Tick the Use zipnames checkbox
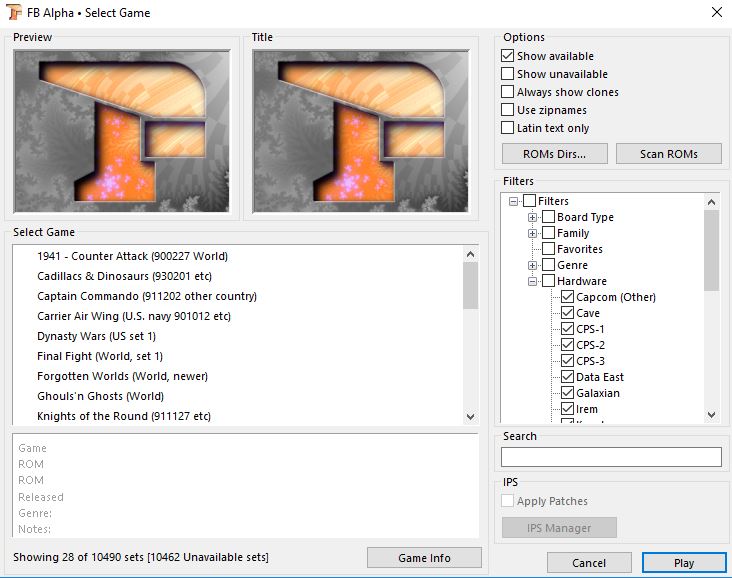The image size is (732, 578). pos(507,110)
